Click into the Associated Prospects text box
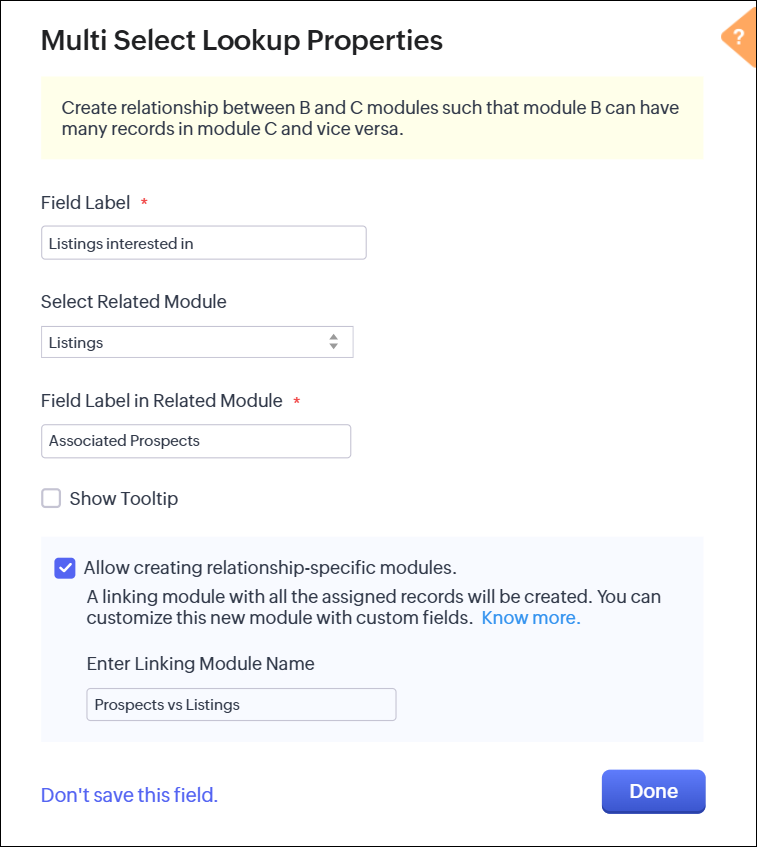This screenshot has width=757, height=847. [x=196, y=441]
